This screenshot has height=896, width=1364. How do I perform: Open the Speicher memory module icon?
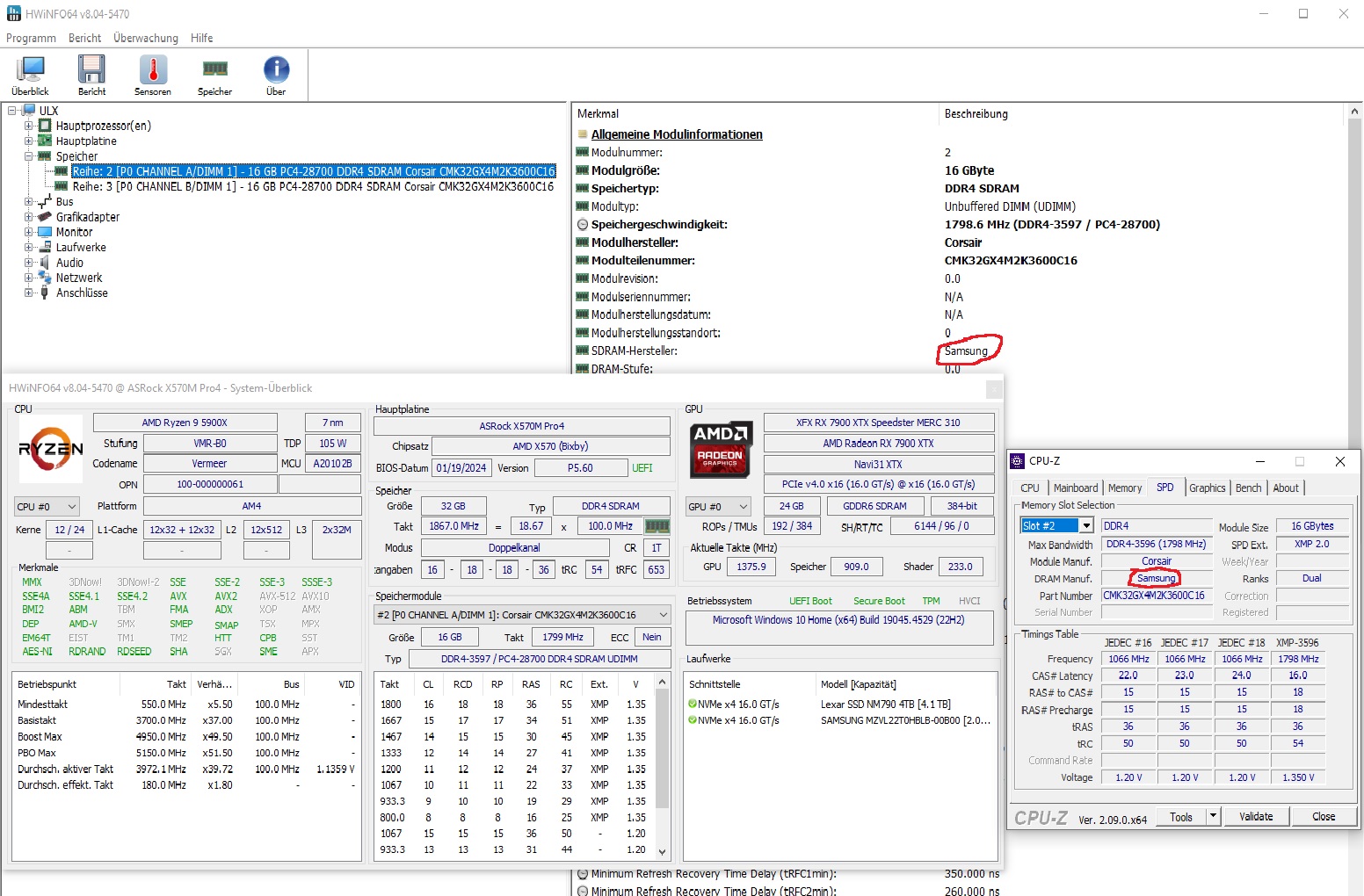pos(214,76)
